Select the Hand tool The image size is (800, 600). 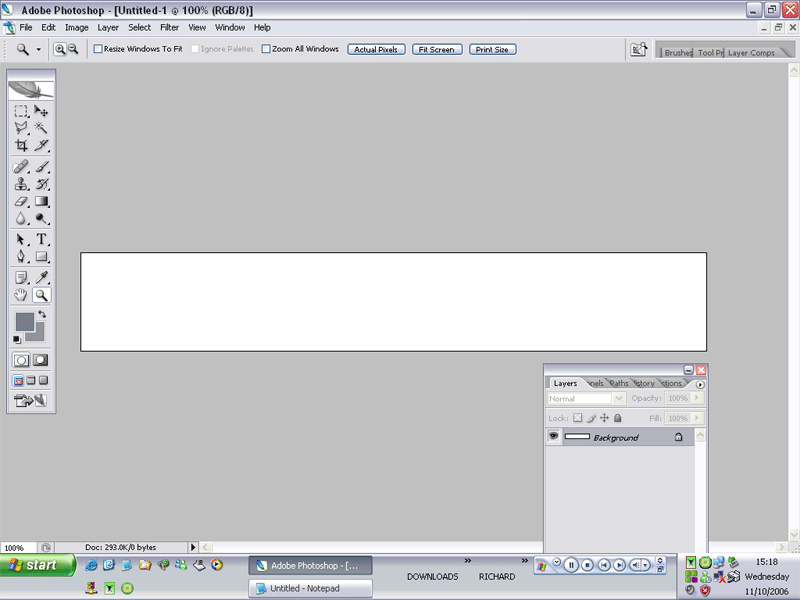pyautogui.click(x=20, y=295)
